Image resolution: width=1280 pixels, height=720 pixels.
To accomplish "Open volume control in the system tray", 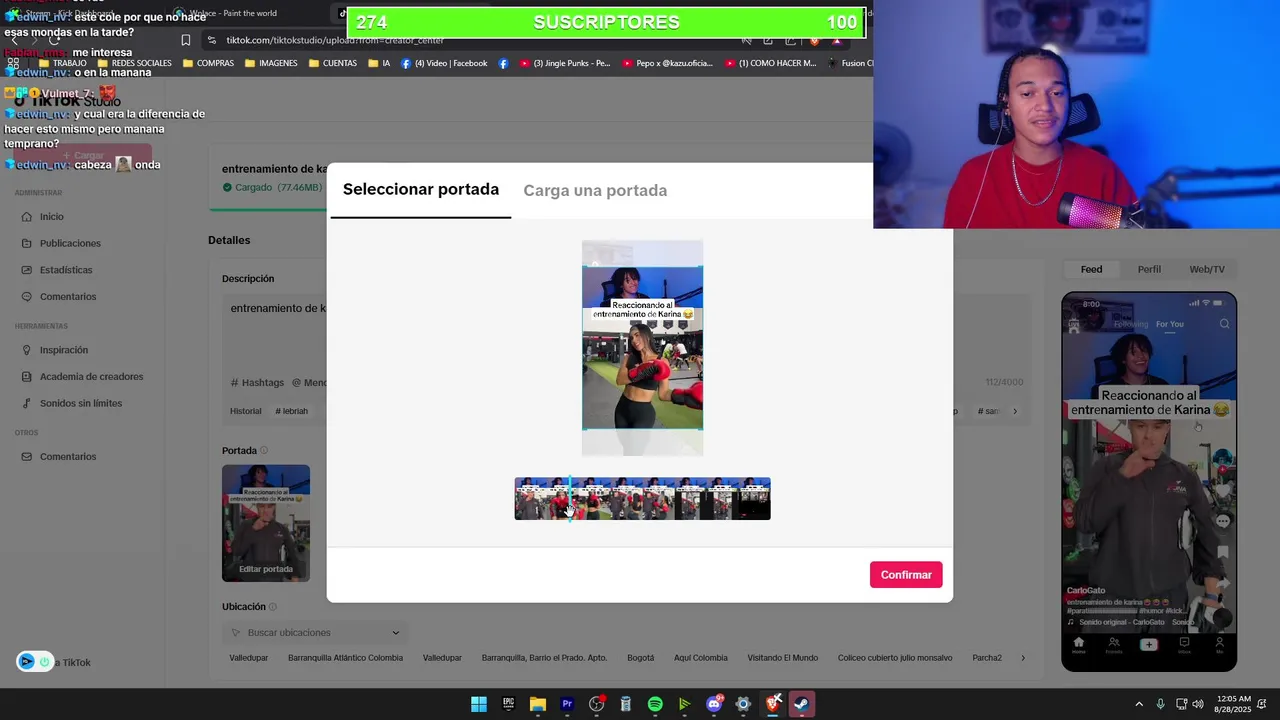I will 1198,704.
